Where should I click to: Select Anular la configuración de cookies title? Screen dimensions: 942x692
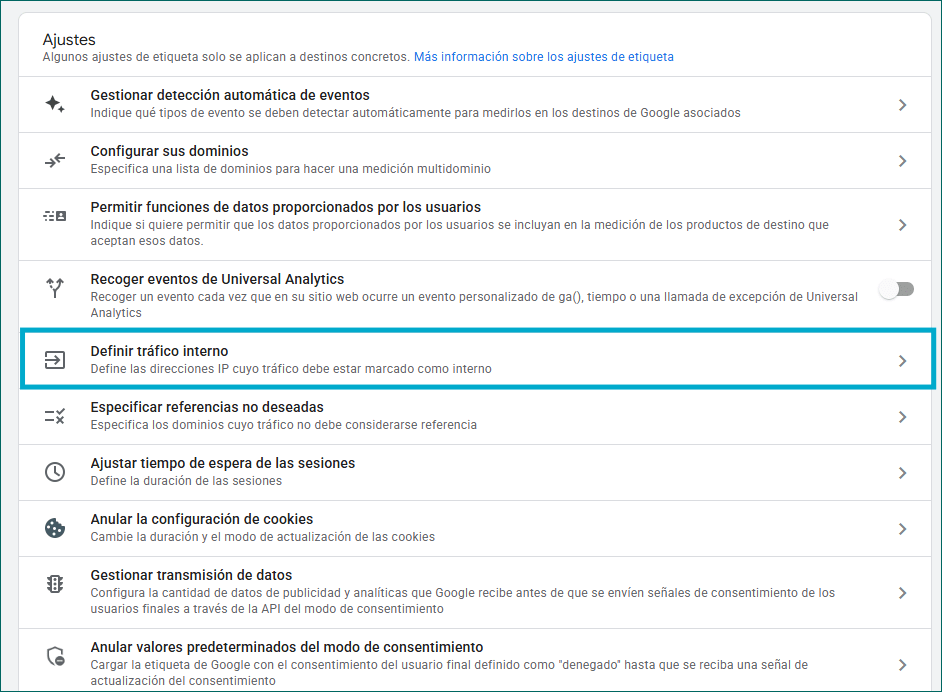[x=201, y=519]
